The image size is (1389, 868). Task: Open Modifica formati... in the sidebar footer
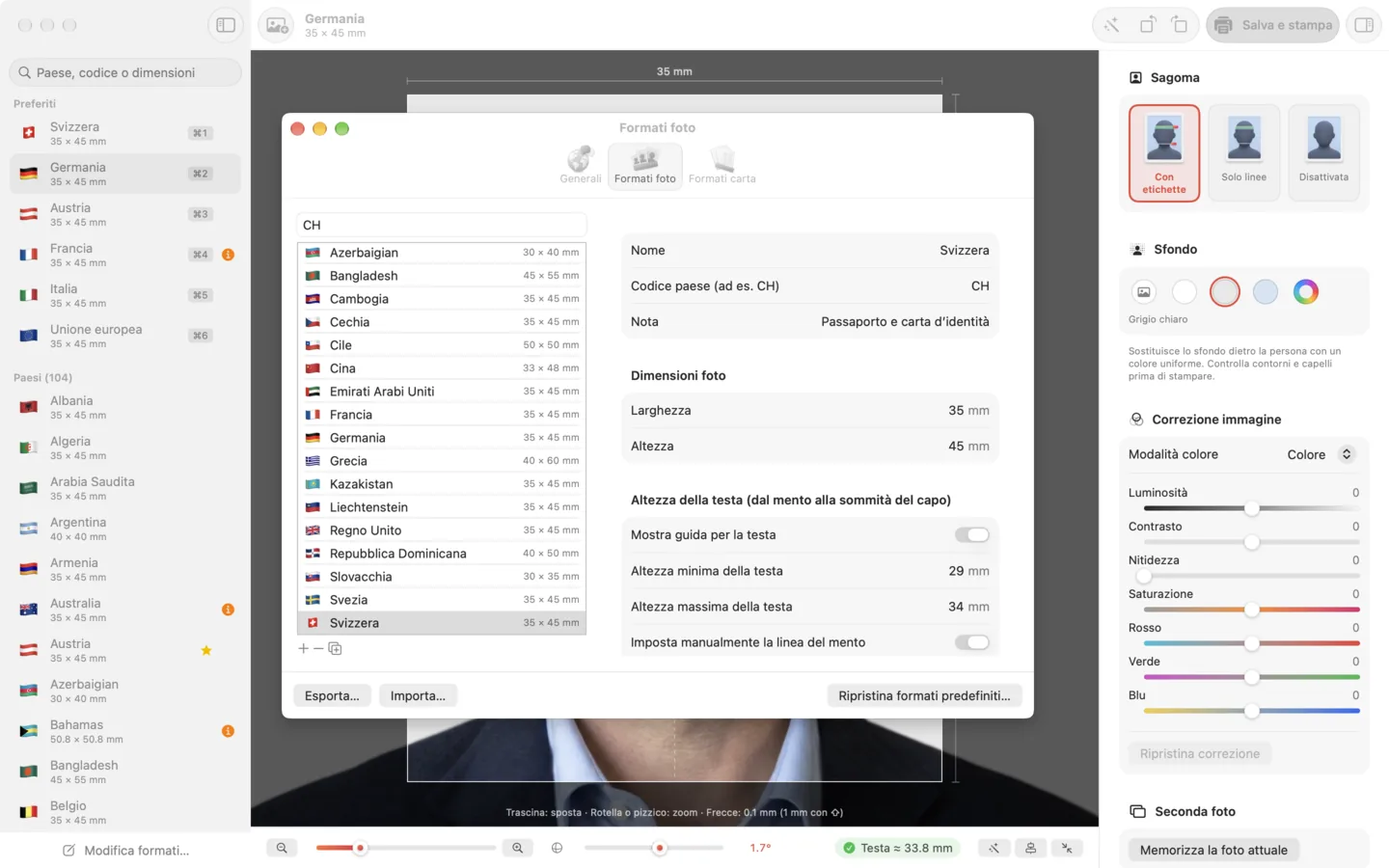(x=125, y=851)
